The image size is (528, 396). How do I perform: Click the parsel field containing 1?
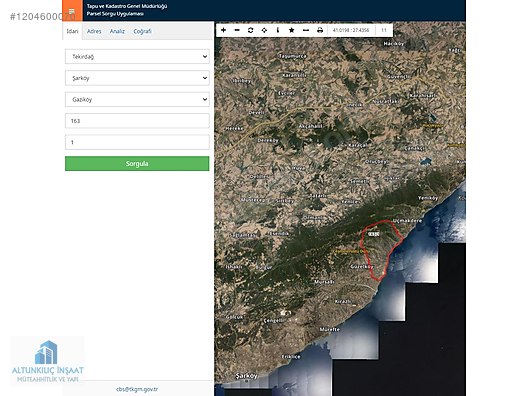(137, 142)
